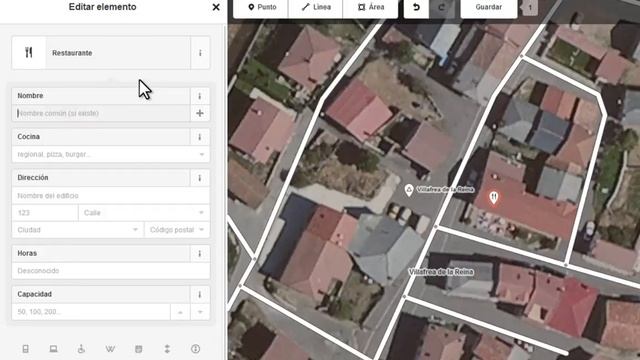Add the wheelchair accessibility field
640x360 pixels.
click(81, 349)
